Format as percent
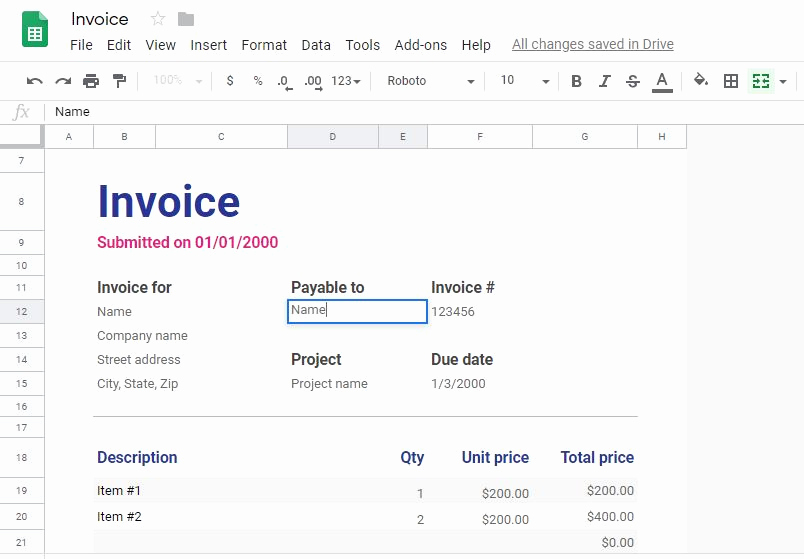Viewport: 804px width, 559px height. click(x=258, y=81)
